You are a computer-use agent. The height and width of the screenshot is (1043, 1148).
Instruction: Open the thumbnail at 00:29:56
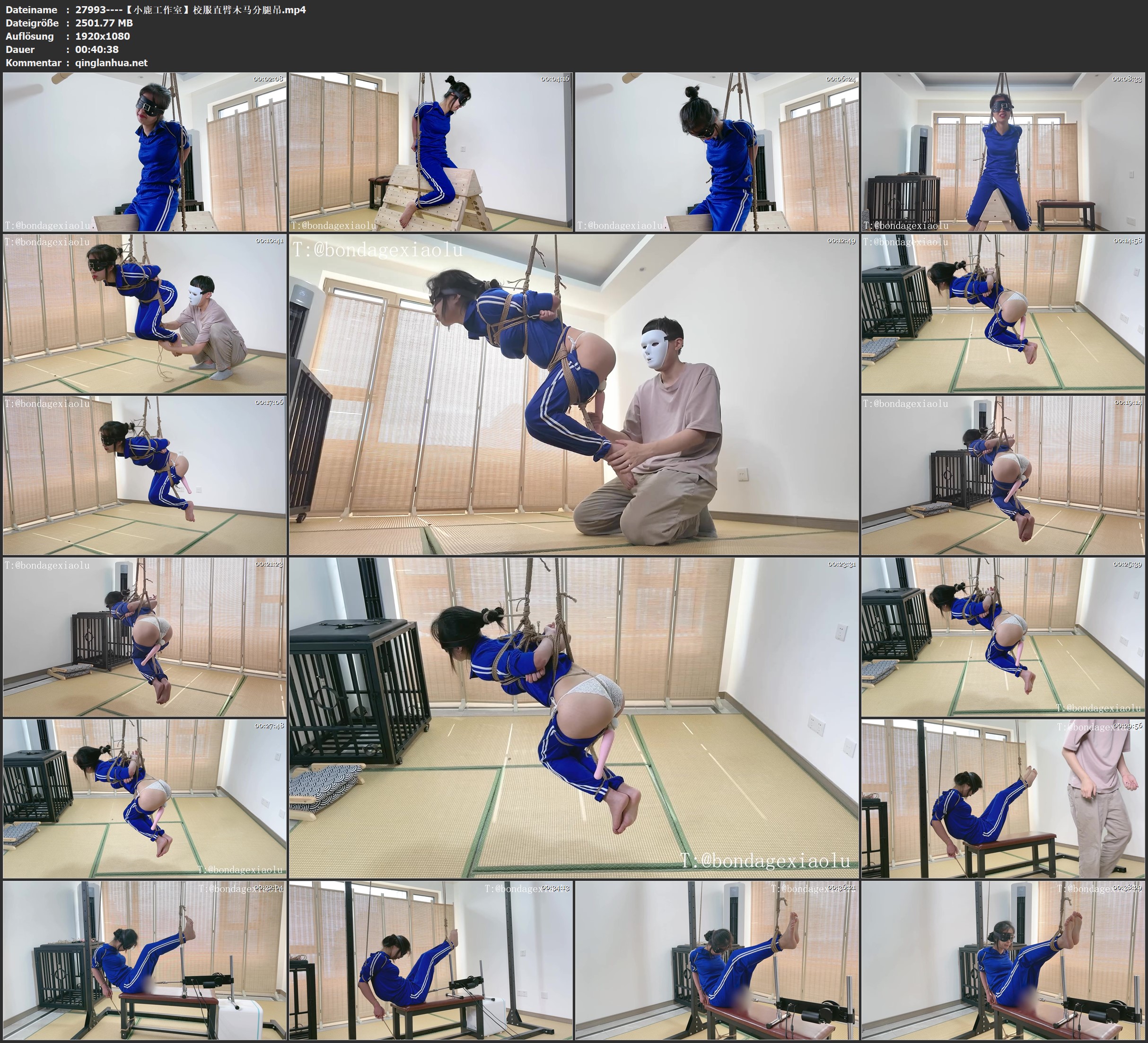[x=1002, y=799]
